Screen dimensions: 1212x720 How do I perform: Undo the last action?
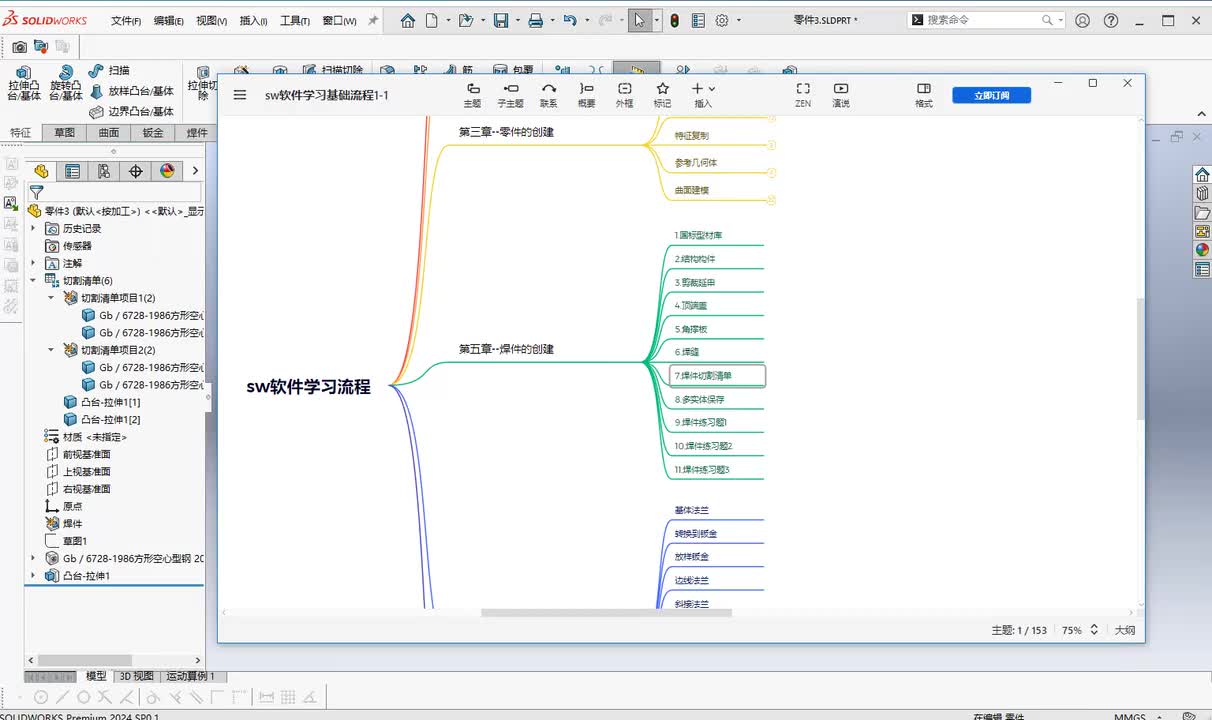[x=570, y=20]
